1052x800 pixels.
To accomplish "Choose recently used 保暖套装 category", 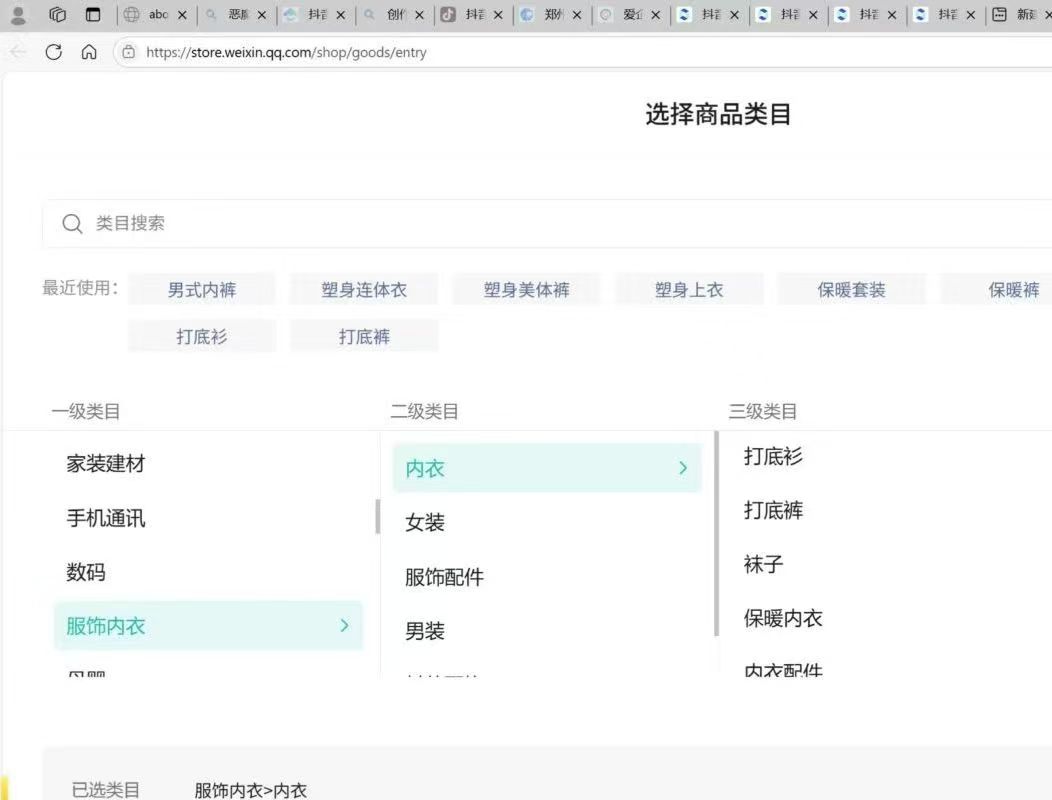I will point(851,290).
